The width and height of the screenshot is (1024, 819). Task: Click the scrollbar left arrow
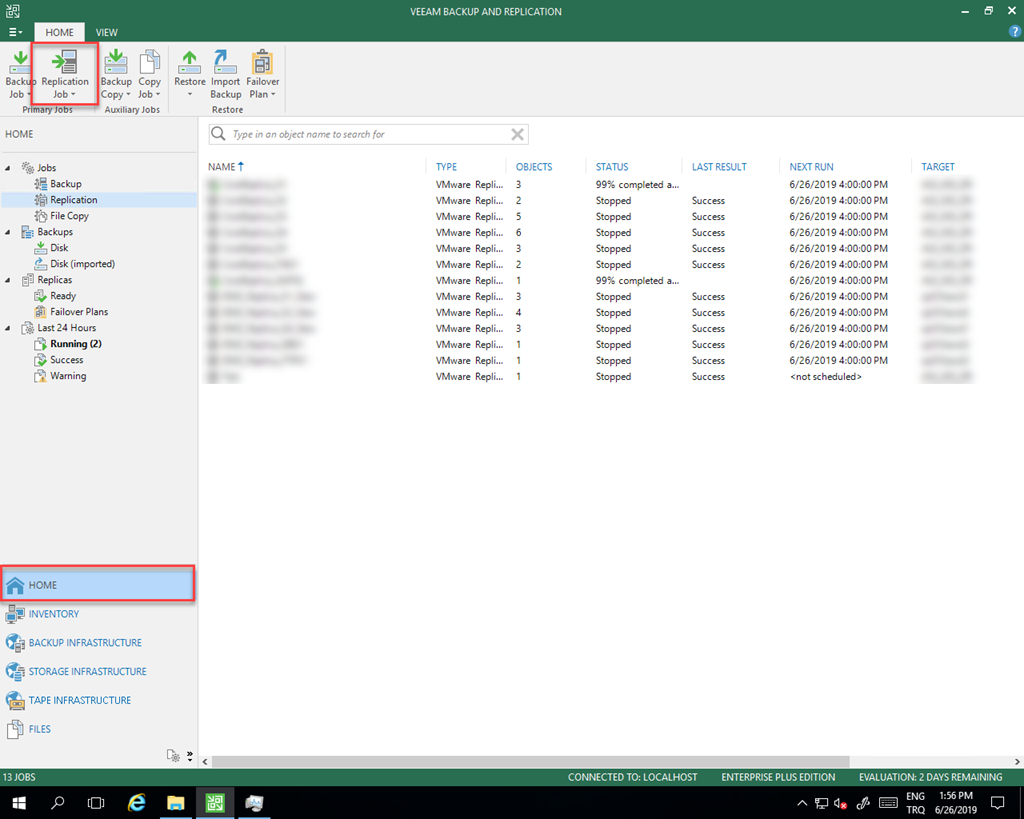point(205,762)
